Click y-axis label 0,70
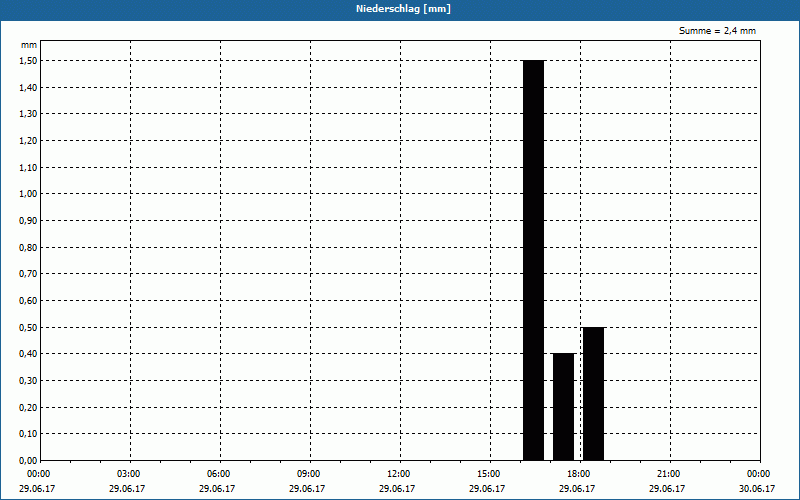The height and width of the screenshot is (500, 800). (x=28, y=274)
